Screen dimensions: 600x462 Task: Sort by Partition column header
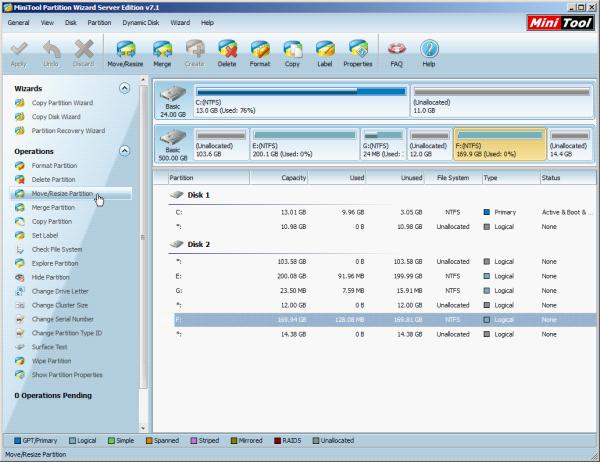tap(209, 178)
